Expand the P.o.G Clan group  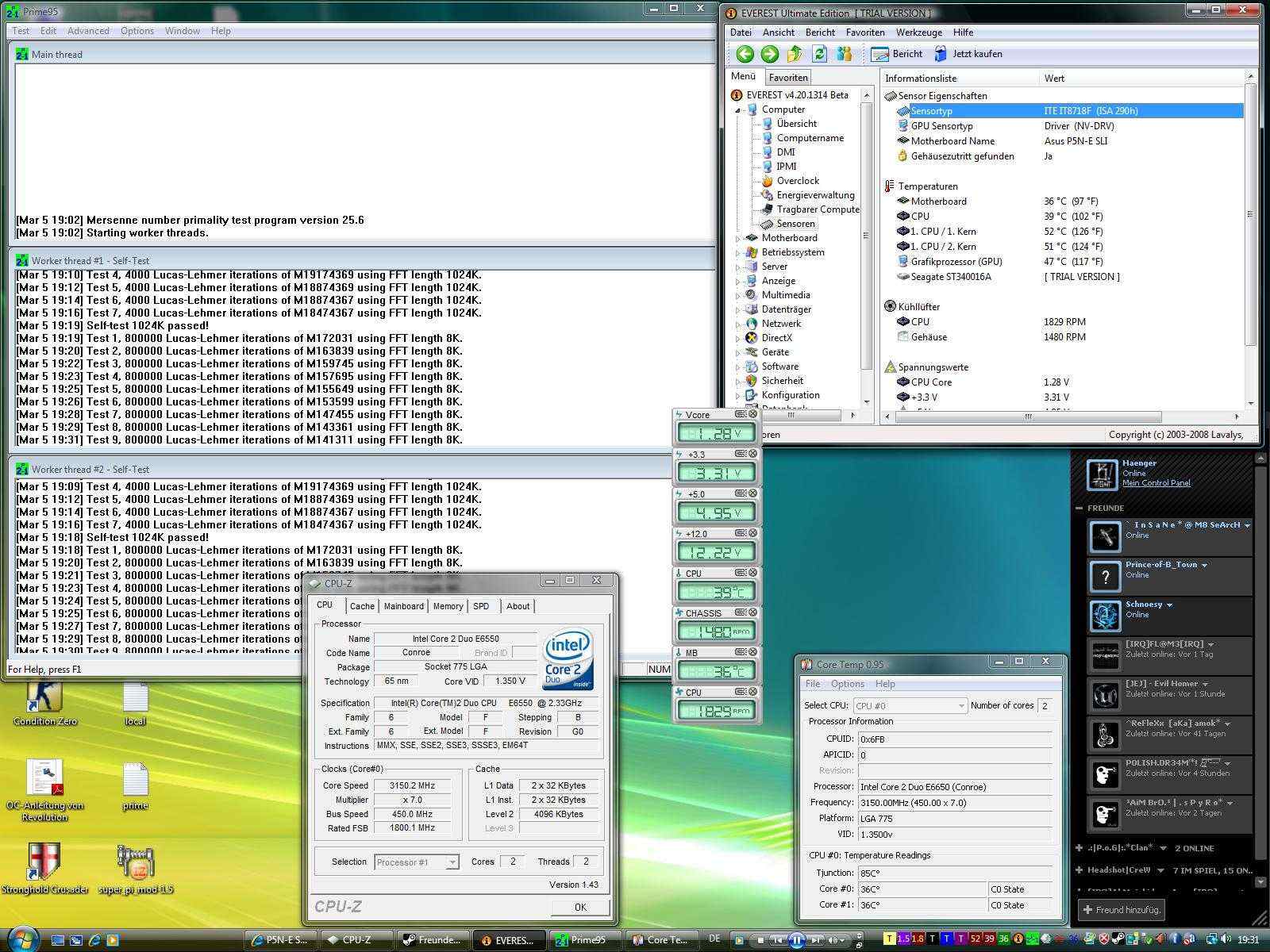tap(1079, 848)
